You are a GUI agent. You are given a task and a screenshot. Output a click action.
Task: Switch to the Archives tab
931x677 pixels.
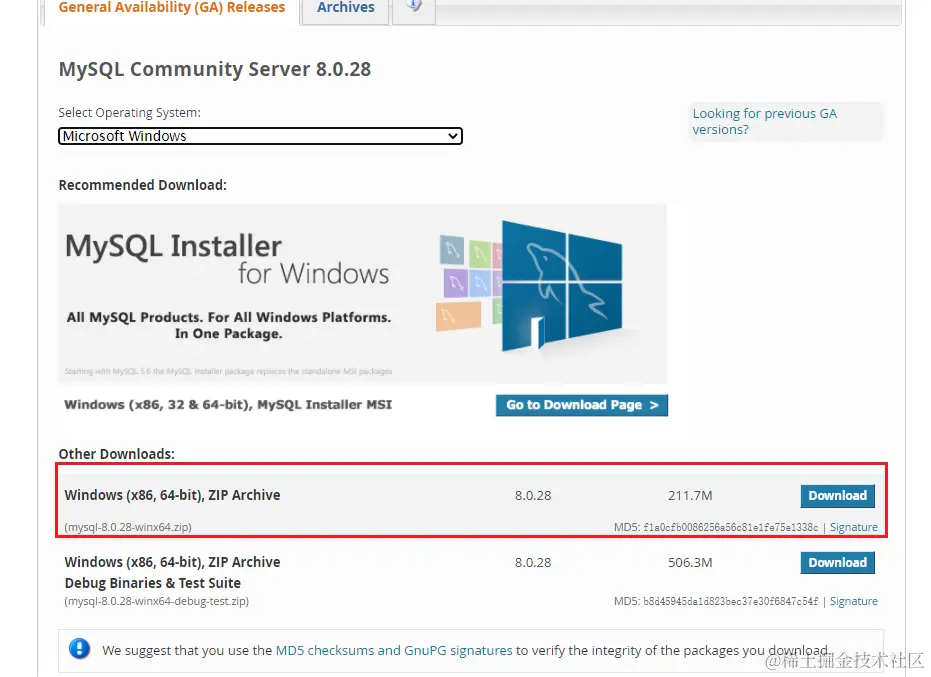346,8
